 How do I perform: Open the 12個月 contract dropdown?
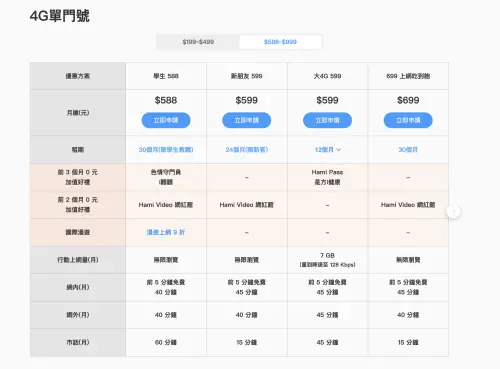pyautogui.click(x=328, y=150)
